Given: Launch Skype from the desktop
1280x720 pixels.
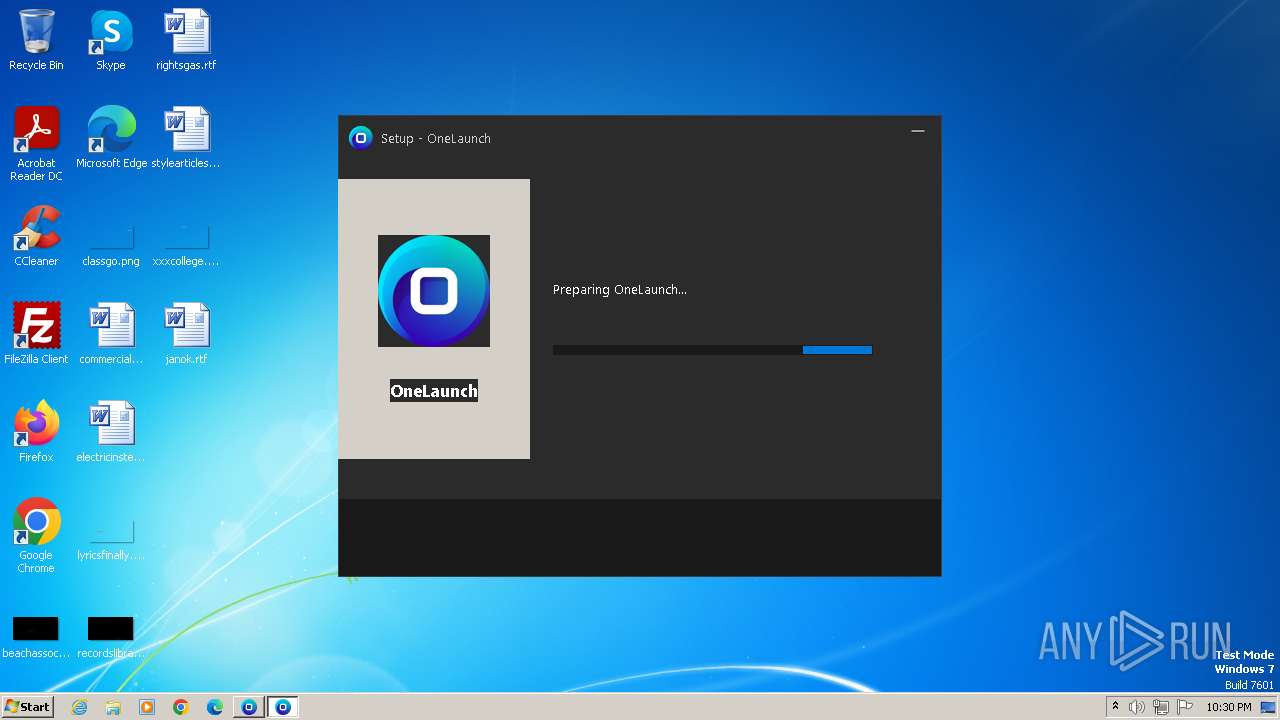Looking at the screenshot, I should click(111, 40).
